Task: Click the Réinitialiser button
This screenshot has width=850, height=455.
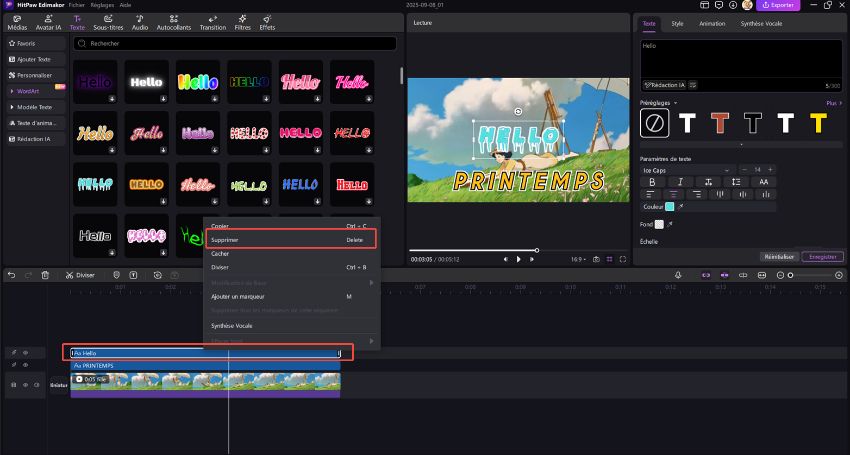Action: (x=779, y=257)
